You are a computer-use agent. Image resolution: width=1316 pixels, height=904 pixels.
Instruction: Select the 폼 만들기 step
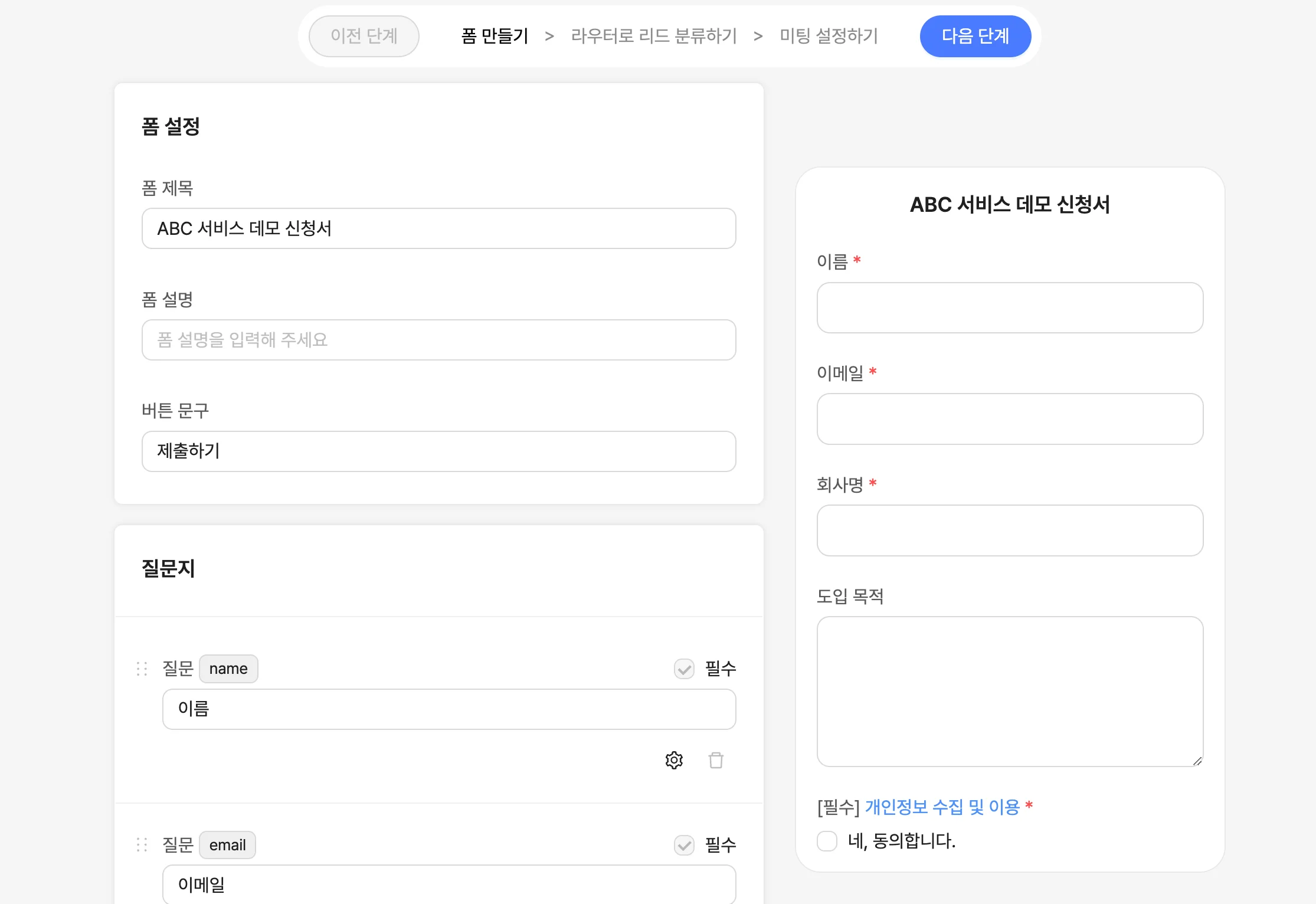point(495,36)
